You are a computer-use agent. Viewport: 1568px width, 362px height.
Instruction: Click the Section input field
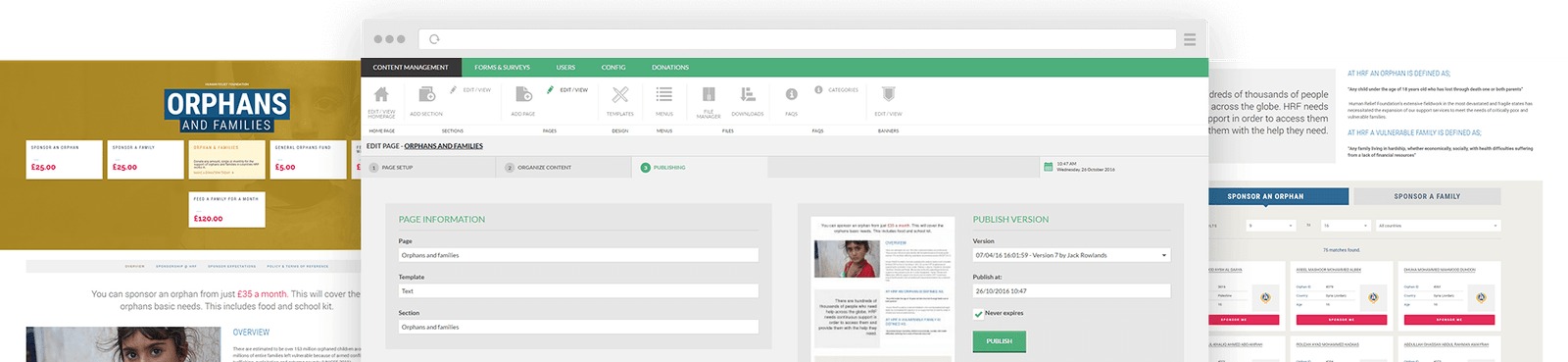[x=578, y=327]
